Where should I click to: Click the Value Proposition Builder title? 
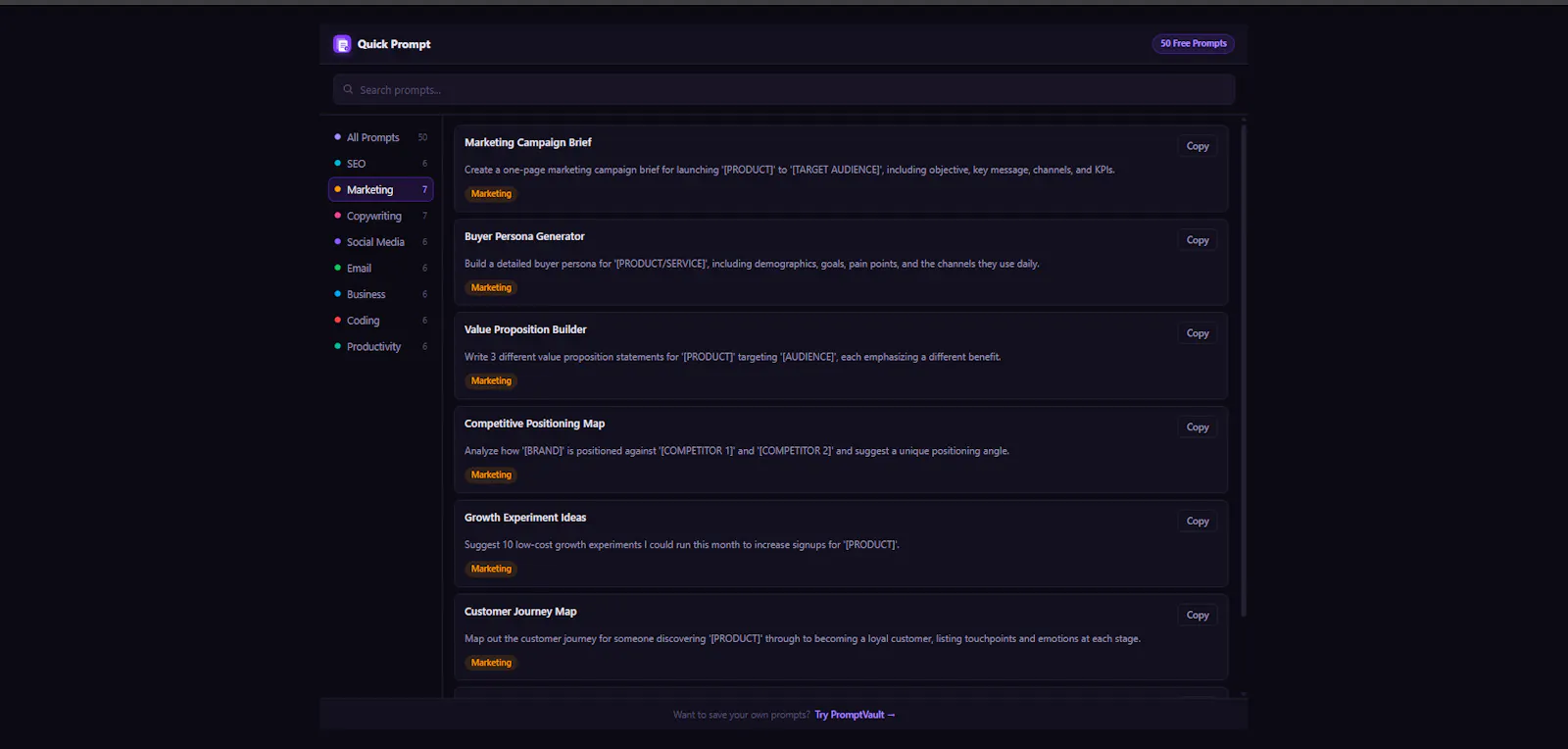(525, 329)
